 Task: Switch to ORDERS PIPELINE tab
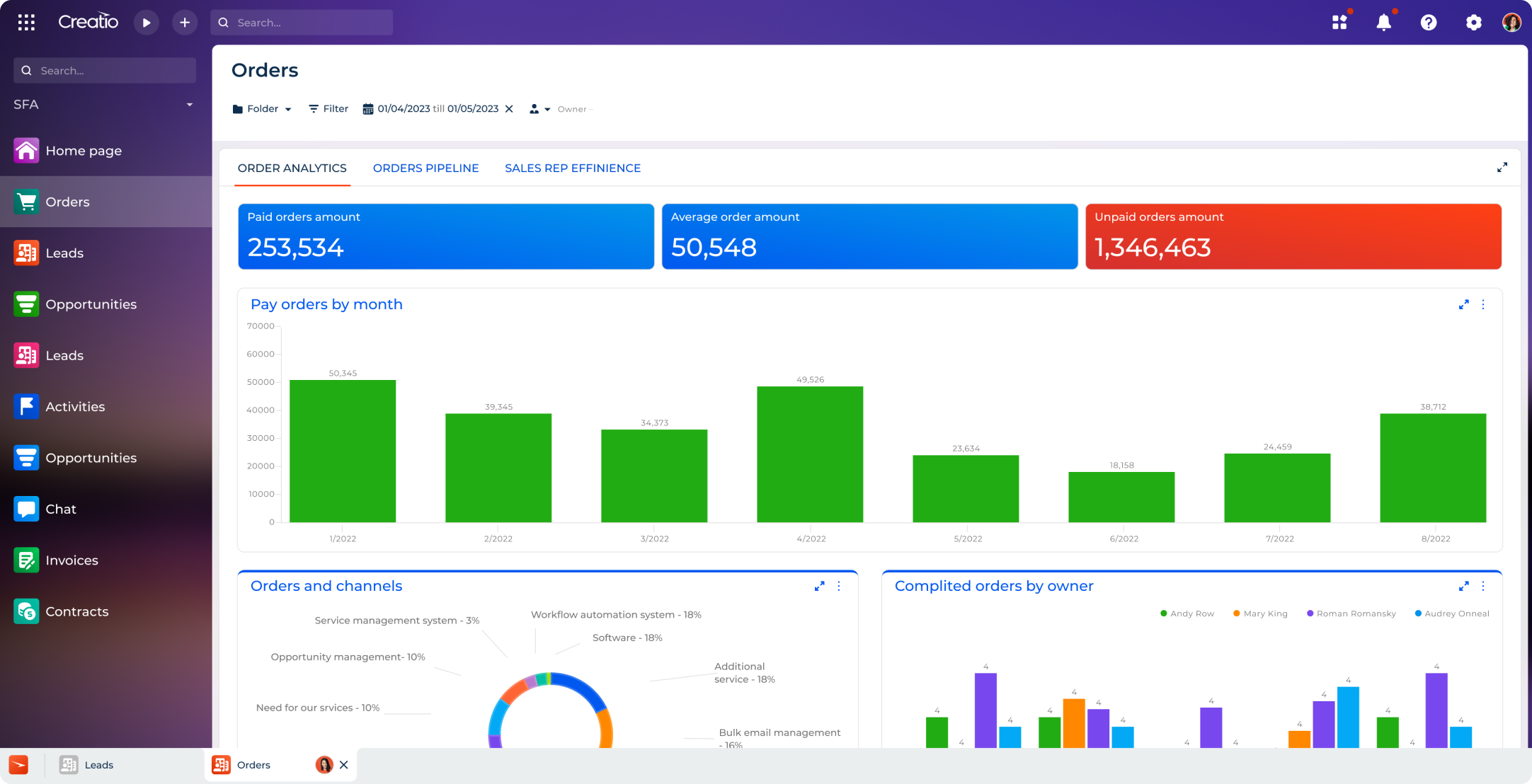[x=425, y=167]
